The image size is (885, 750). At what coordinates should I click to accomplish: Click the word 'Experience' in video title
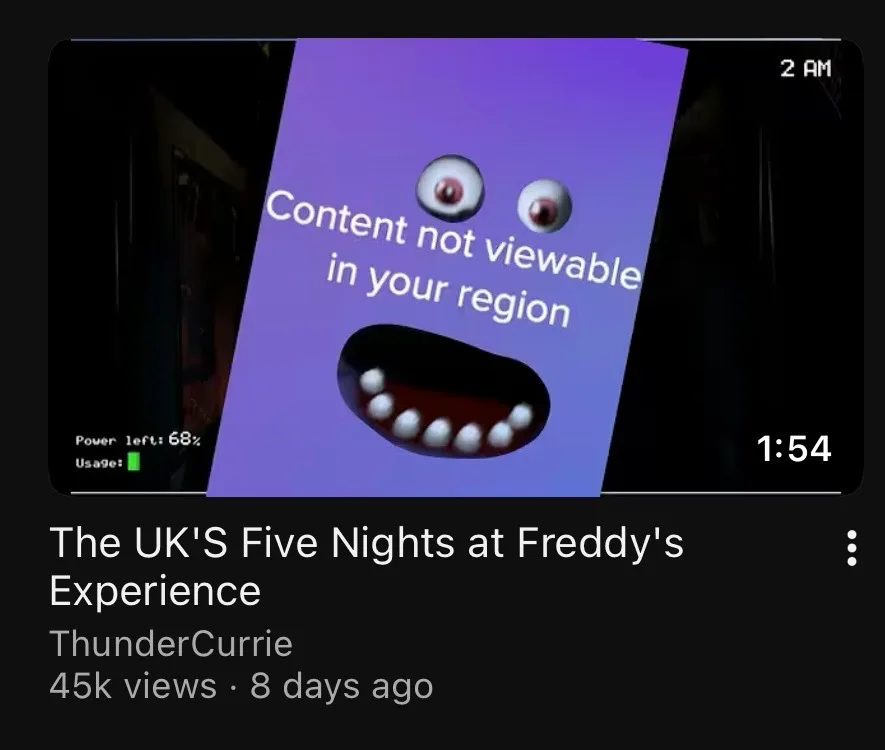pyautogui.click(x=155, y=591)
